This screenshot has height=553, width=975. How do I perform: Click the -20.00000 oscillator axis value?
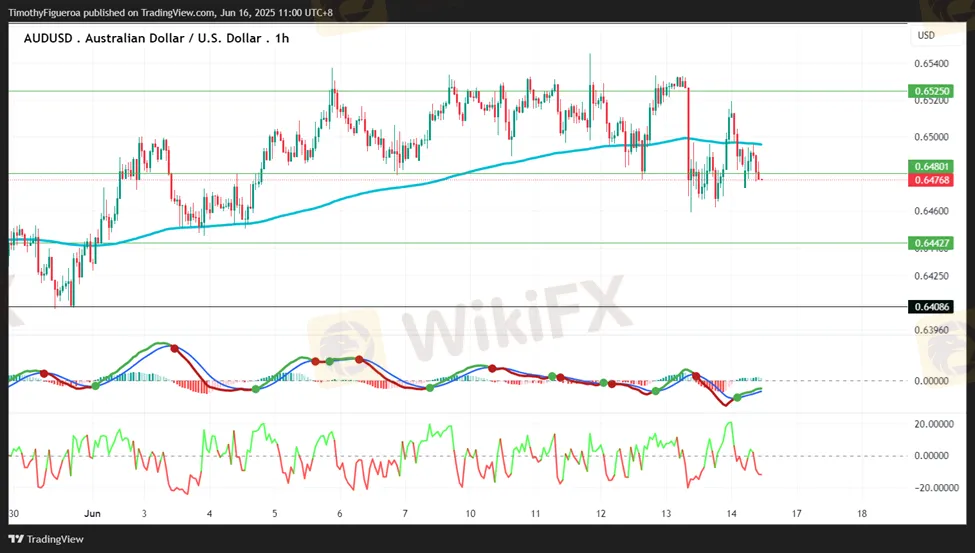click(x=933, y=487)
